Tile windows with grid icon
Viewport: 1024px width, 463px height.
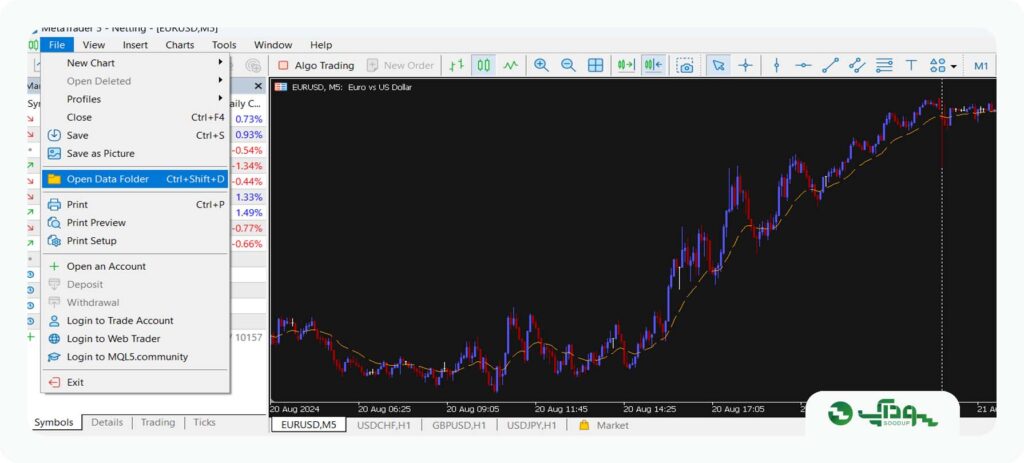click(x=596, y=65)
